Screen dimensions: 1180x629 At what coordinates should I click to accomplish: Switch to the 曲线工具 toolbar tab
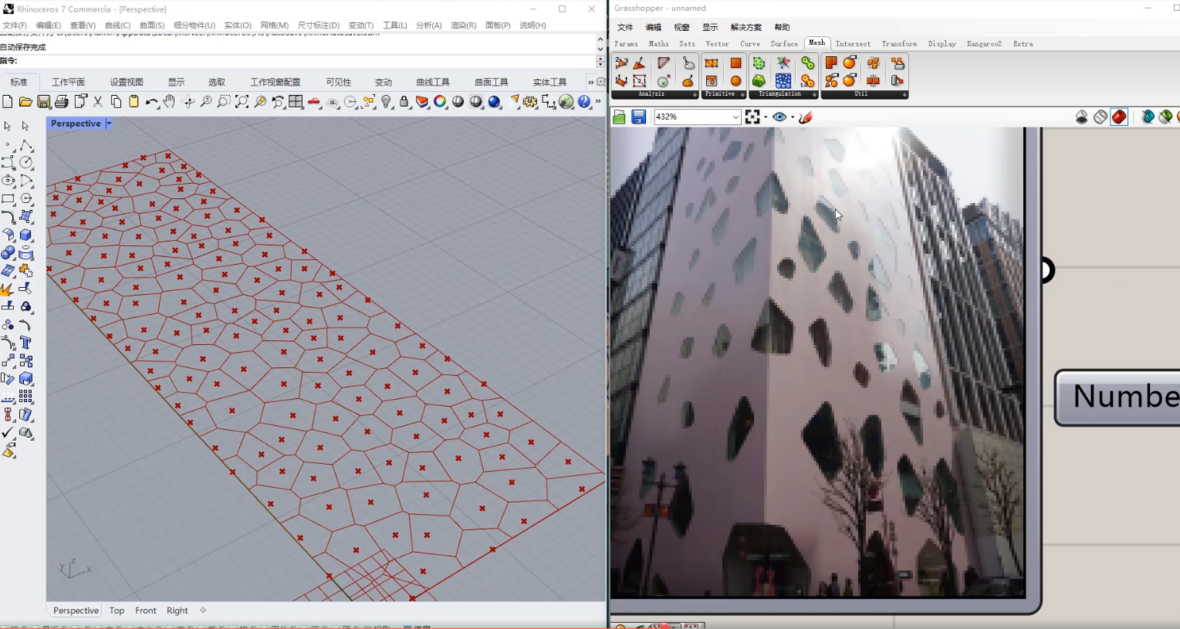(433, 82)
